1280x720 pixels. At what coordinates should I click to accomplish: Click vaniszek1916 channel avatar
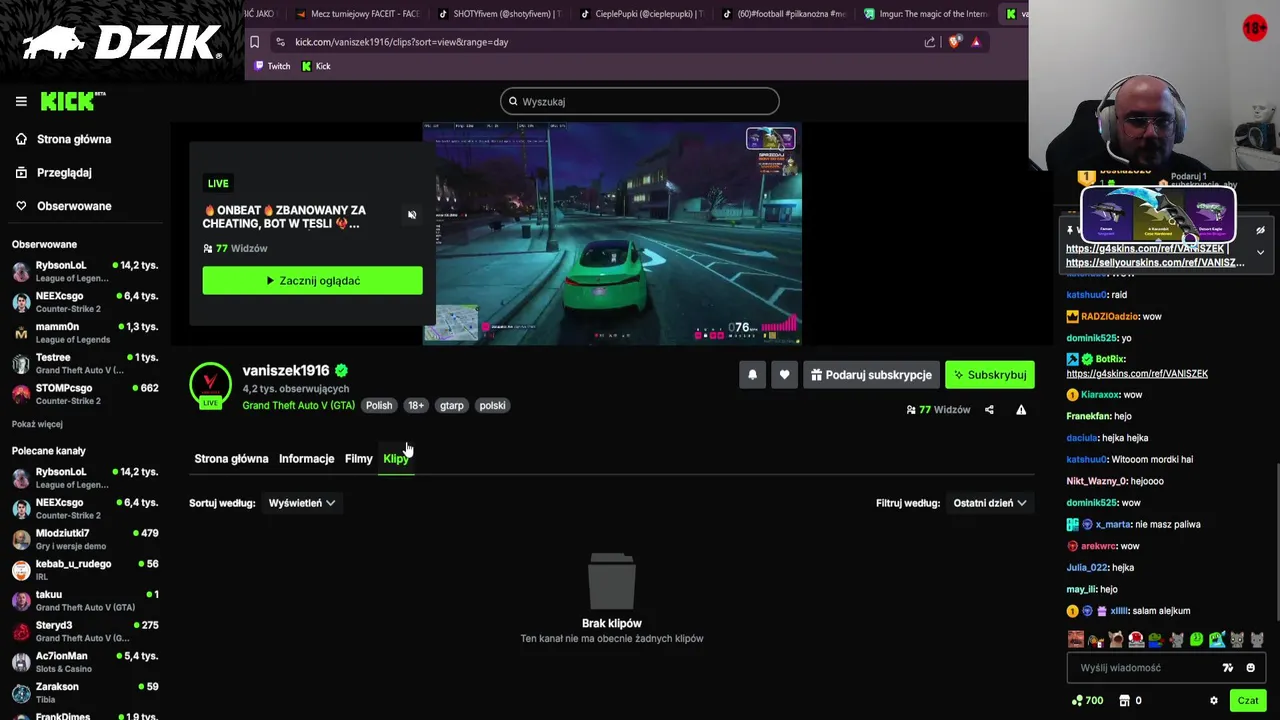(x=210, y=386)
